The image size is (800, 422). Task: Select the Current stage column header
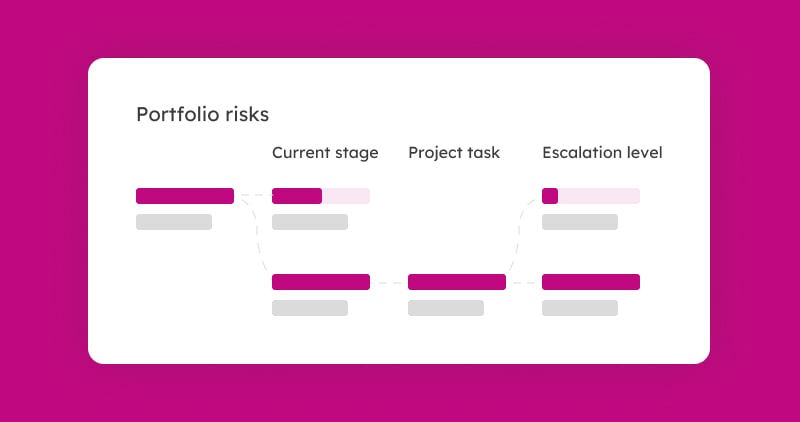point(325,153)
